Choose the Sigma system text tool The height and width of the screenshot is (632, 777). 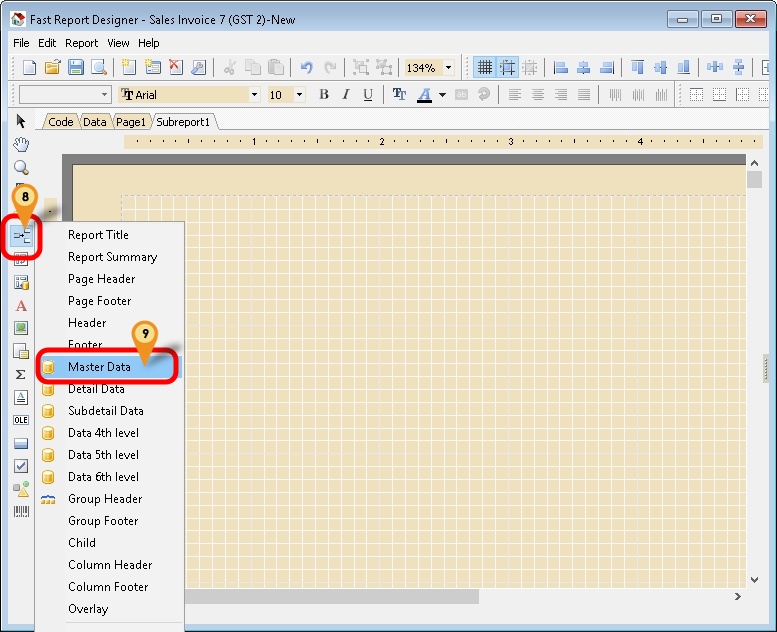click(21, 374)
